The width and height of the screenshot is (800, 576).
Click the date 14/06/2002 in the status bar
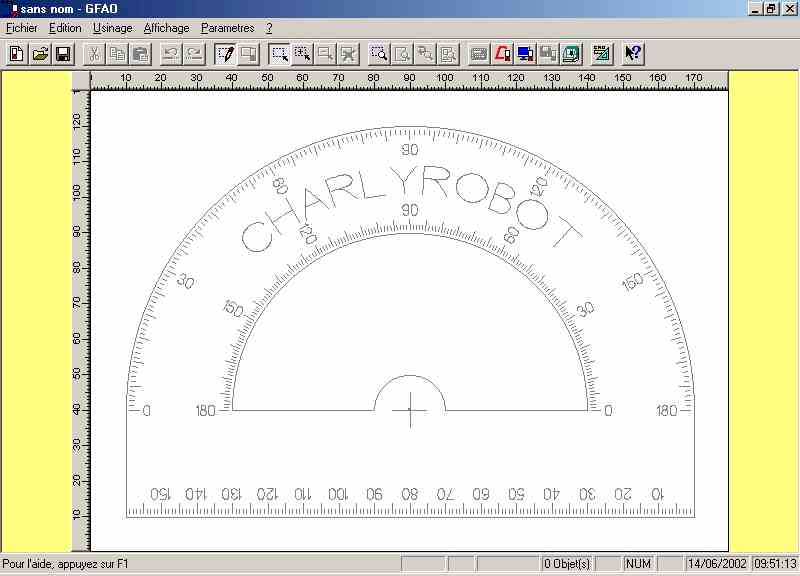pyautogui.click(x=717, y=564)
